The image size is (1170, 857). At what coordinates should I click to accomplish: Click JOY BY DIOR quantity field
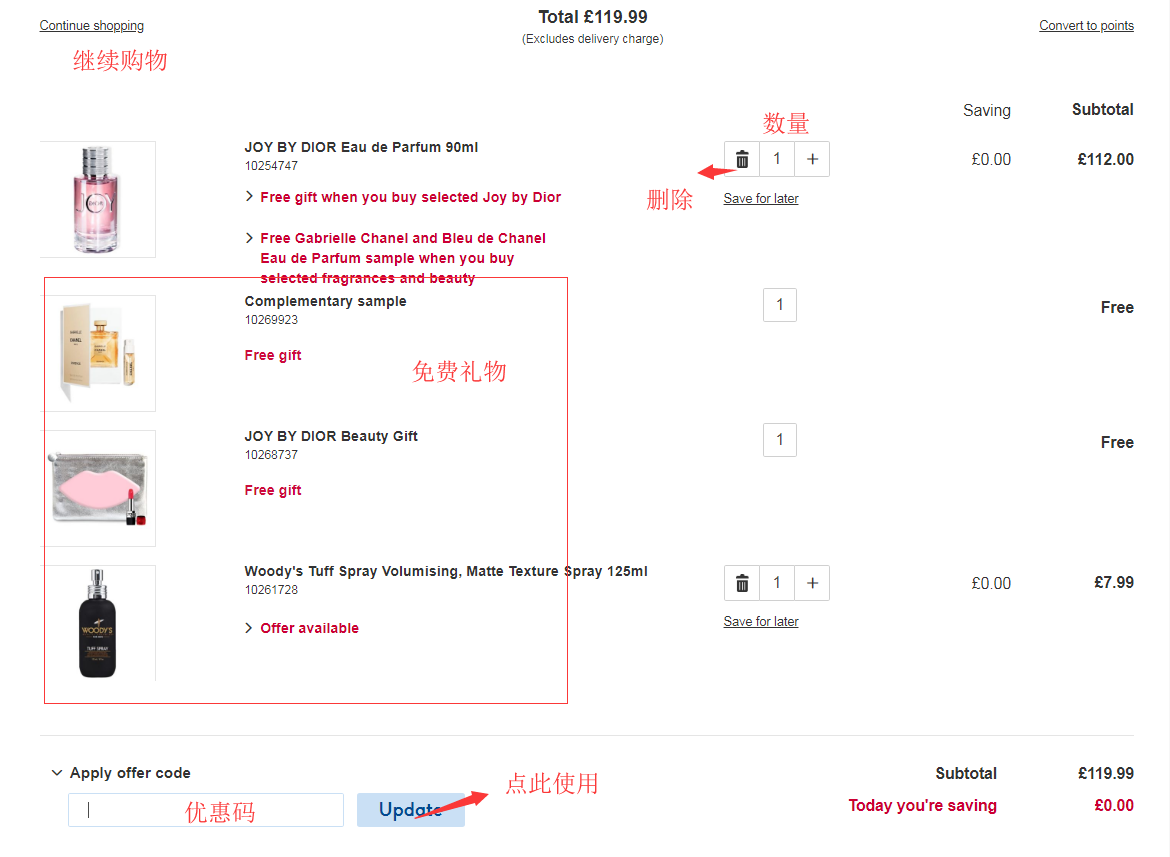tap(777, 159)
